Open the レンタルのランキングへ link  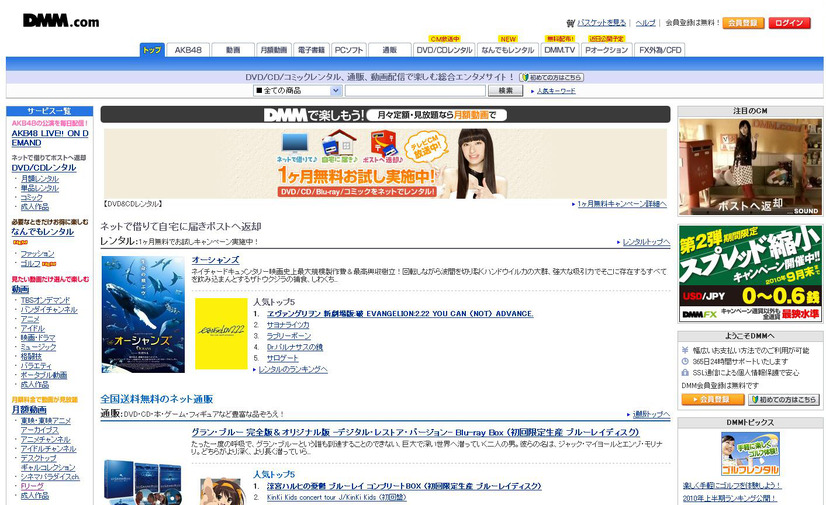coord(293,370)
